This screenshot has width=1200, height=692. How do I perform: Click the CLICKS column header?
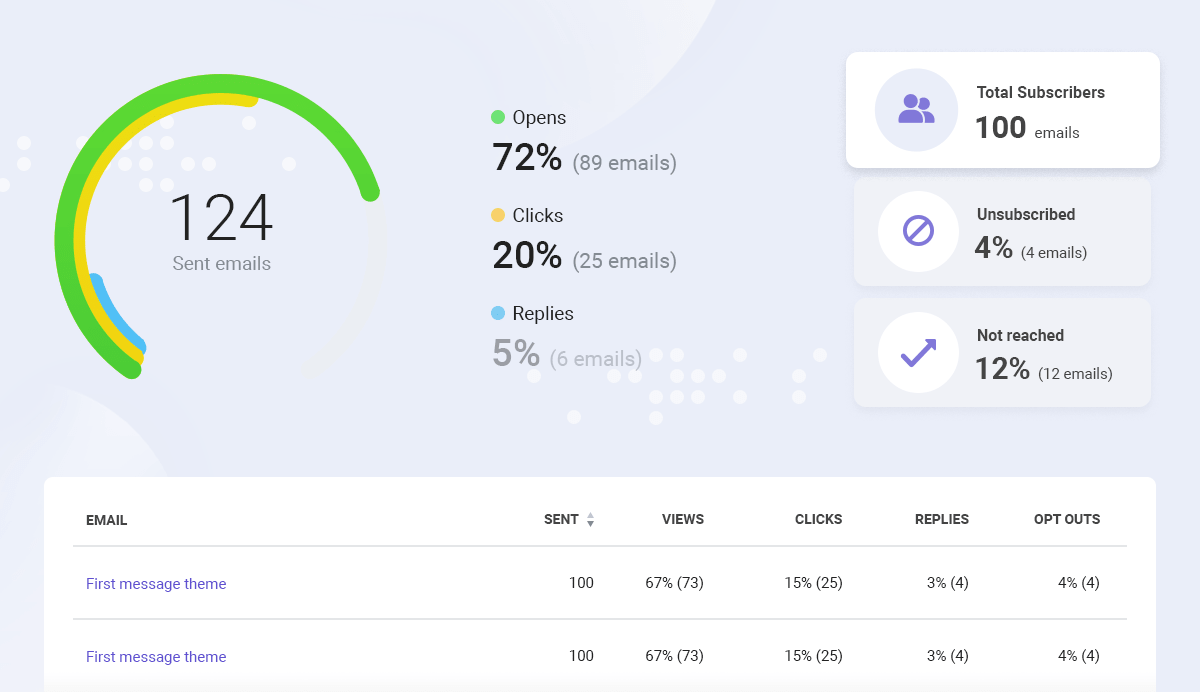pos(818,519)
